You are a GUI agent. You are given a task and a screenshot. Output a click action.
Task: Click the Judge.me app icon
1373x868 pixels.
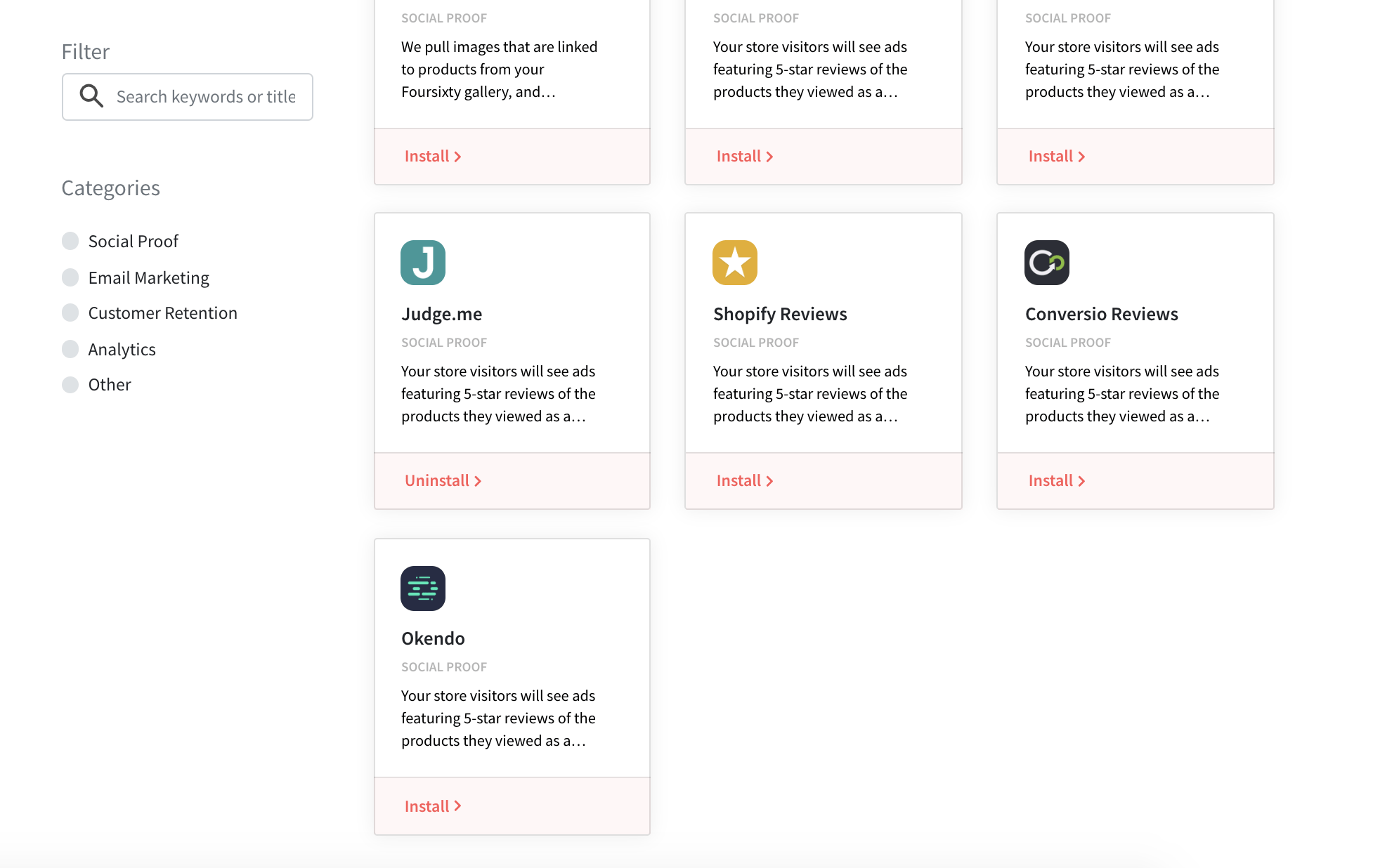click(x=422, y=262)
